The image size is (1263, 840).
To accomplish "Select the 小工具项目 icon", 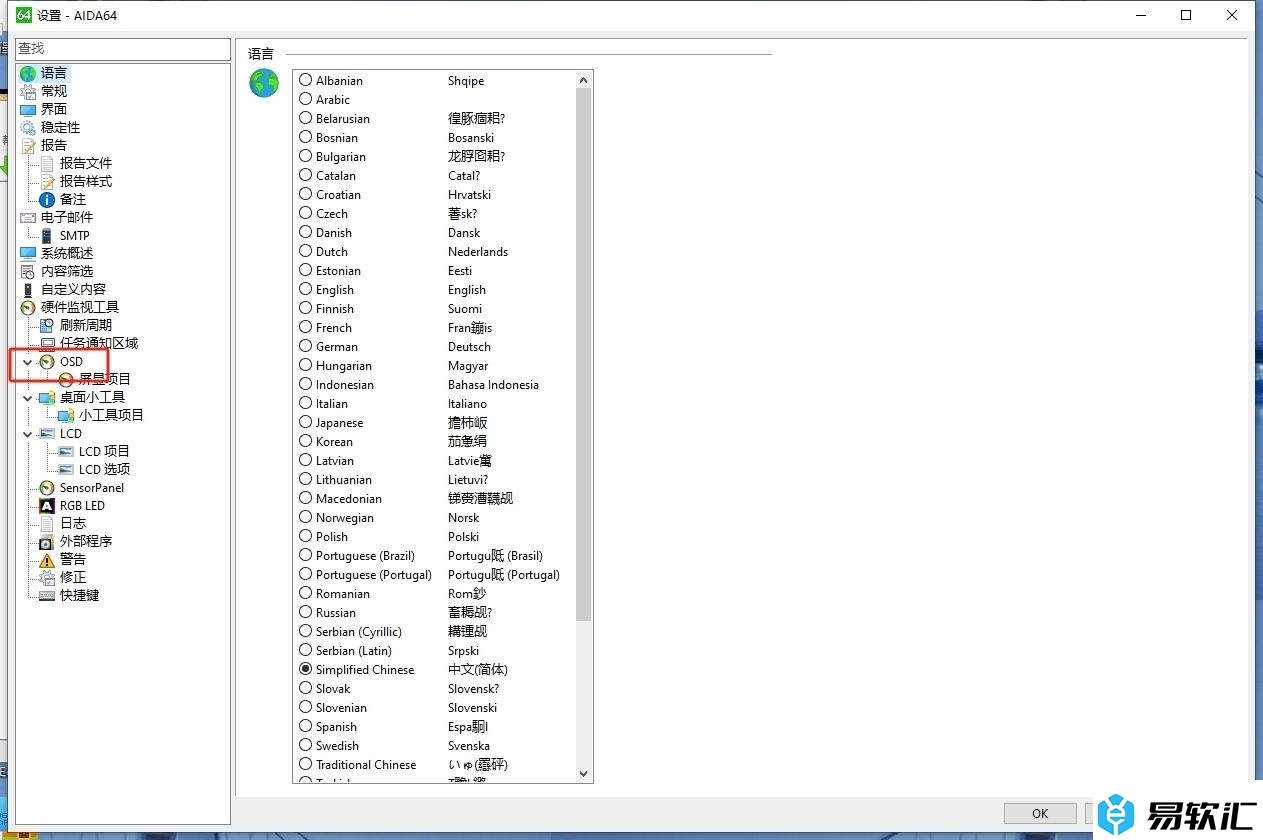I will 66,415.
